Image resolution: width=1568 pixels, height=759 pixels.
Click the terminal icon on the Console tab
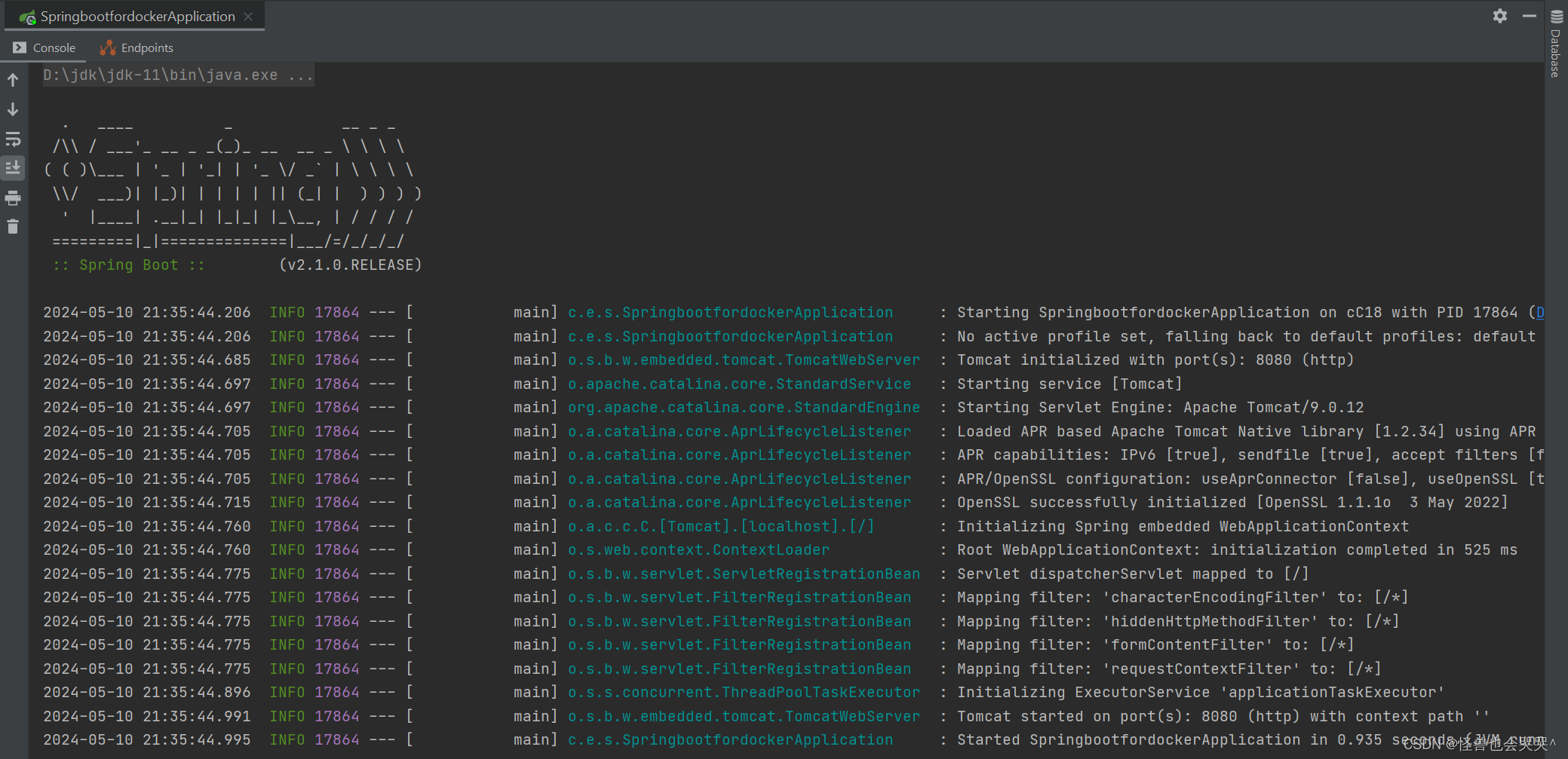[x=19, y=47]
